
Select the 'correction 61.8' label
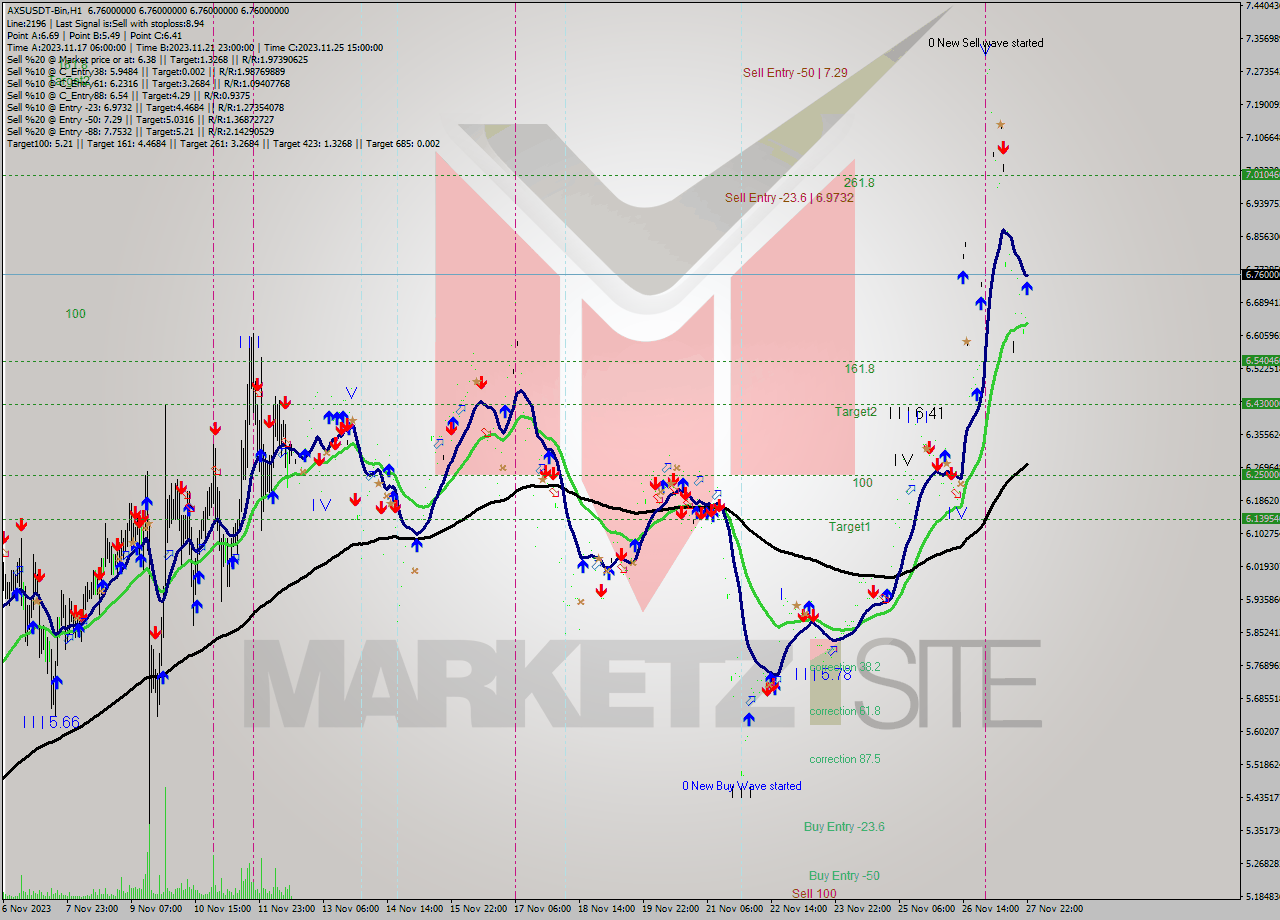click(x=845, y=712)
